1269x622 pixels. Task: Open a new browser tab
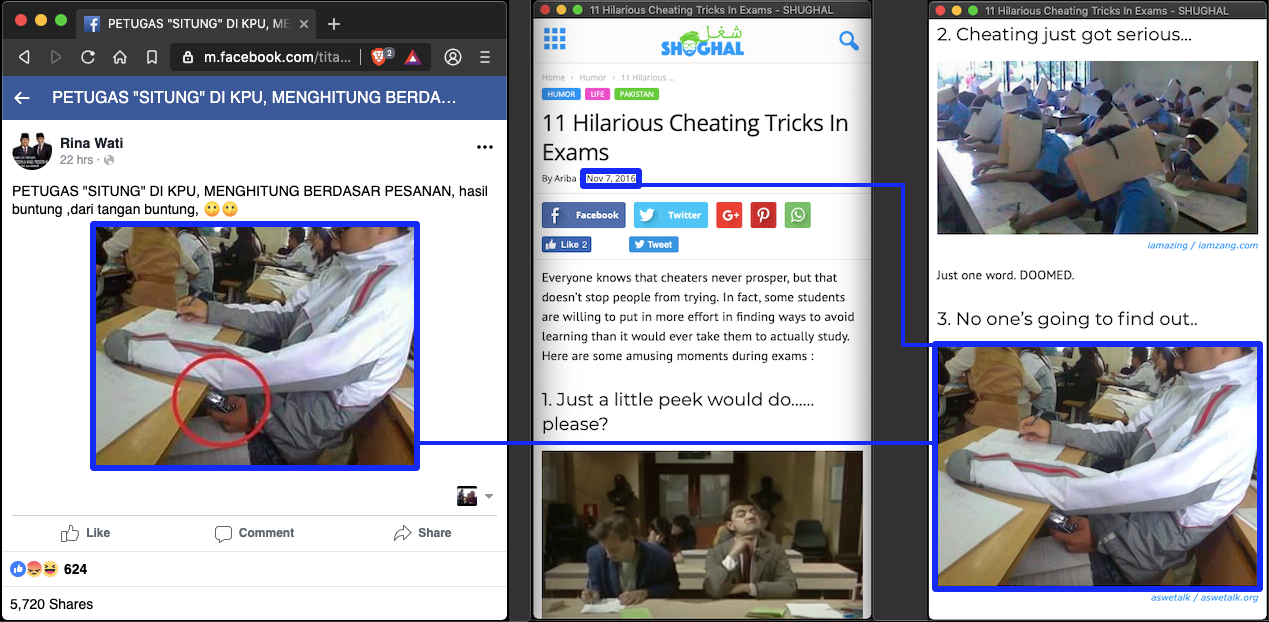point(334,23)
